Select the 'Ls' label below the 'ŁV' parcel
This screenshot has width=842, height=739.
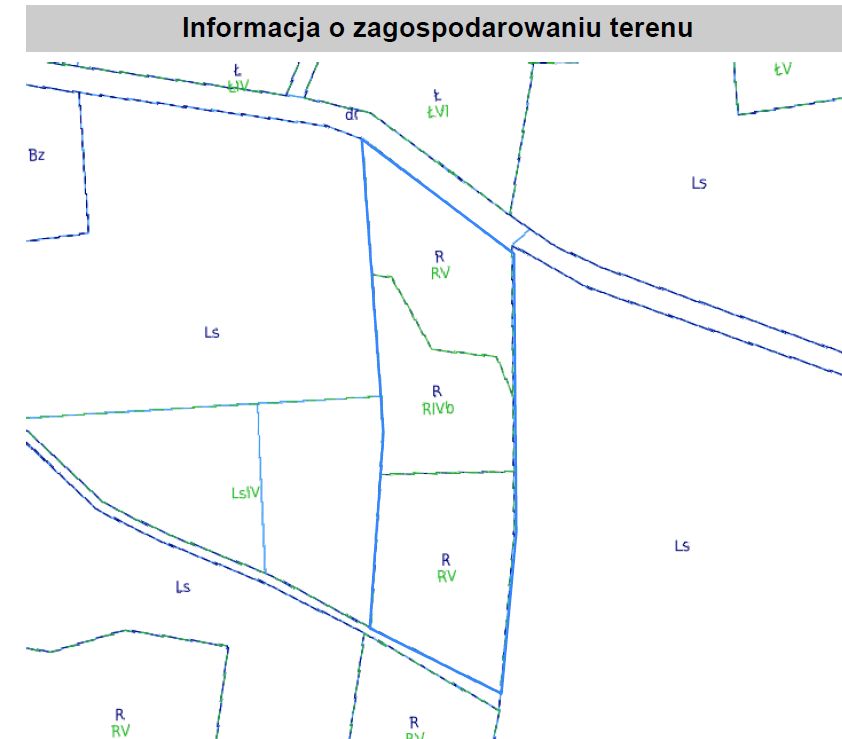699,183
